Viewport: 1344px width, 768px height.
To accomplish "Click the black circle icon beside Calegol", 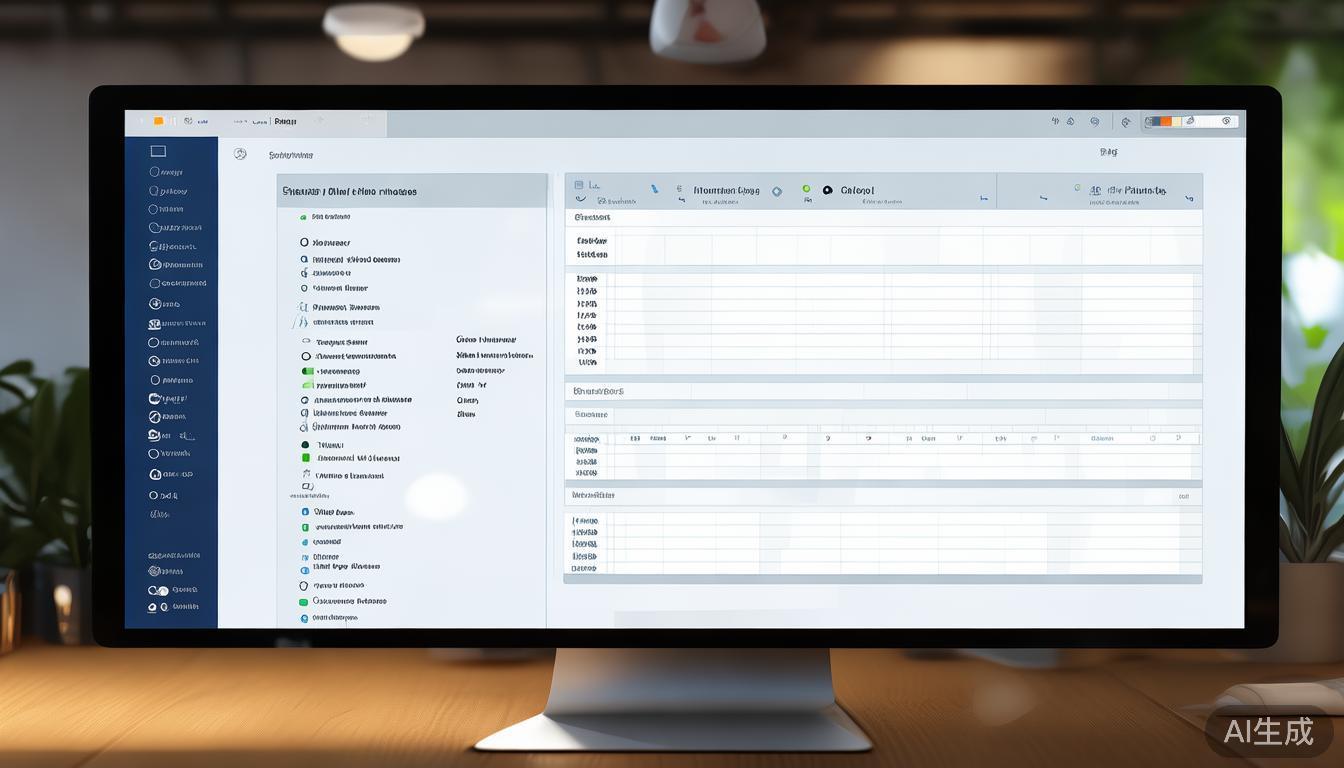I will (827, 190).
